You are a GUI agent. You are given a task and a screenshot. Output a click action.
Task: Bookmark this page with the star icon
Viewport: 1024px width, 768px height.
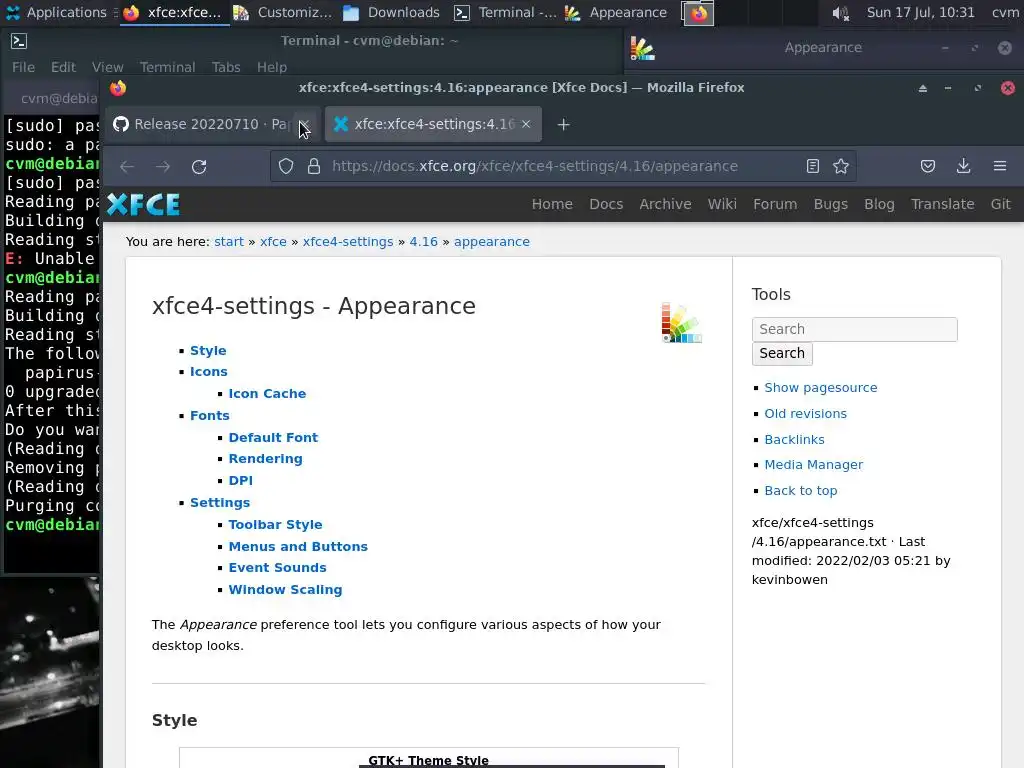point(841,167)
